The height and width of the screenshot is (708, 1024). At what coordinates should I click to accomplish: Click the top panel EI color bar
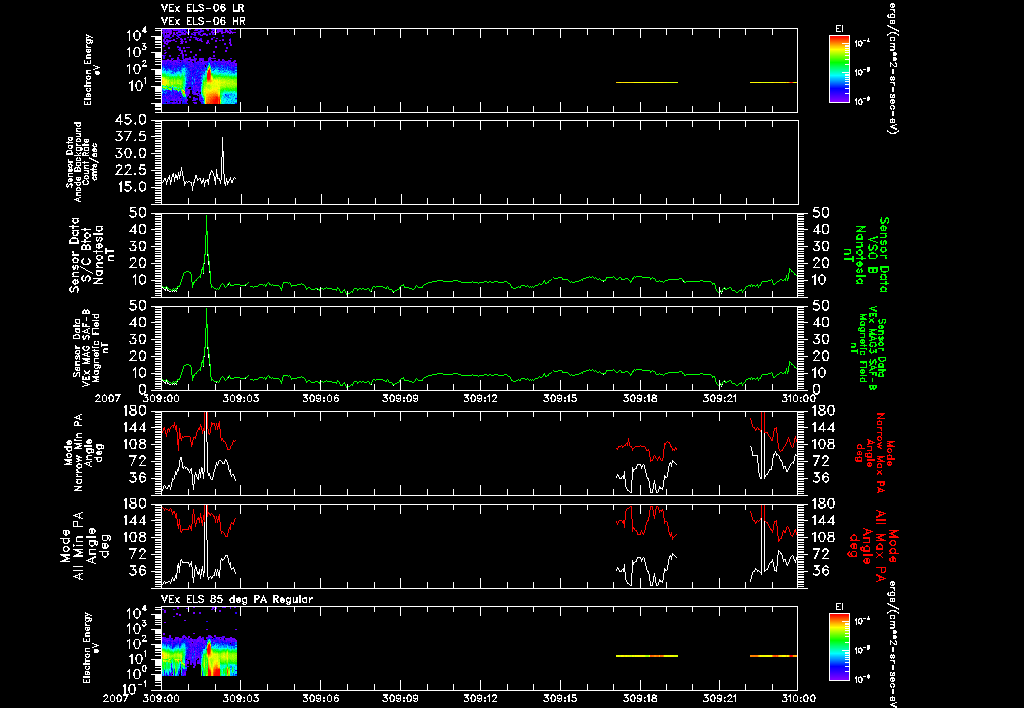839,69
